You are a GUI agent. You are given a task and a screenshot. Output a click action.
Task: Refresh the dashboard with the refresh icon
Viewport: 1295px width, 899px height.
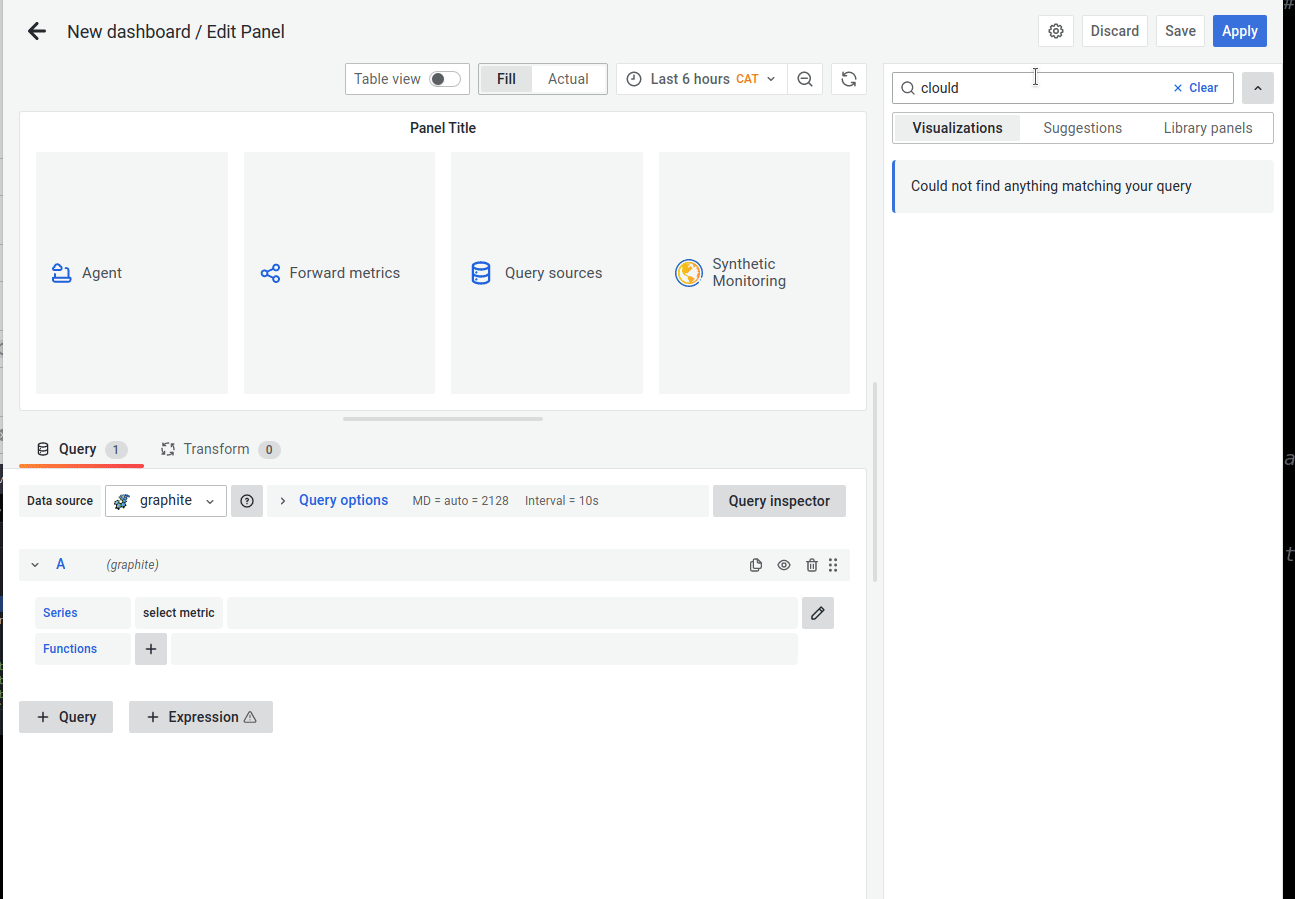tap(848, 78)
